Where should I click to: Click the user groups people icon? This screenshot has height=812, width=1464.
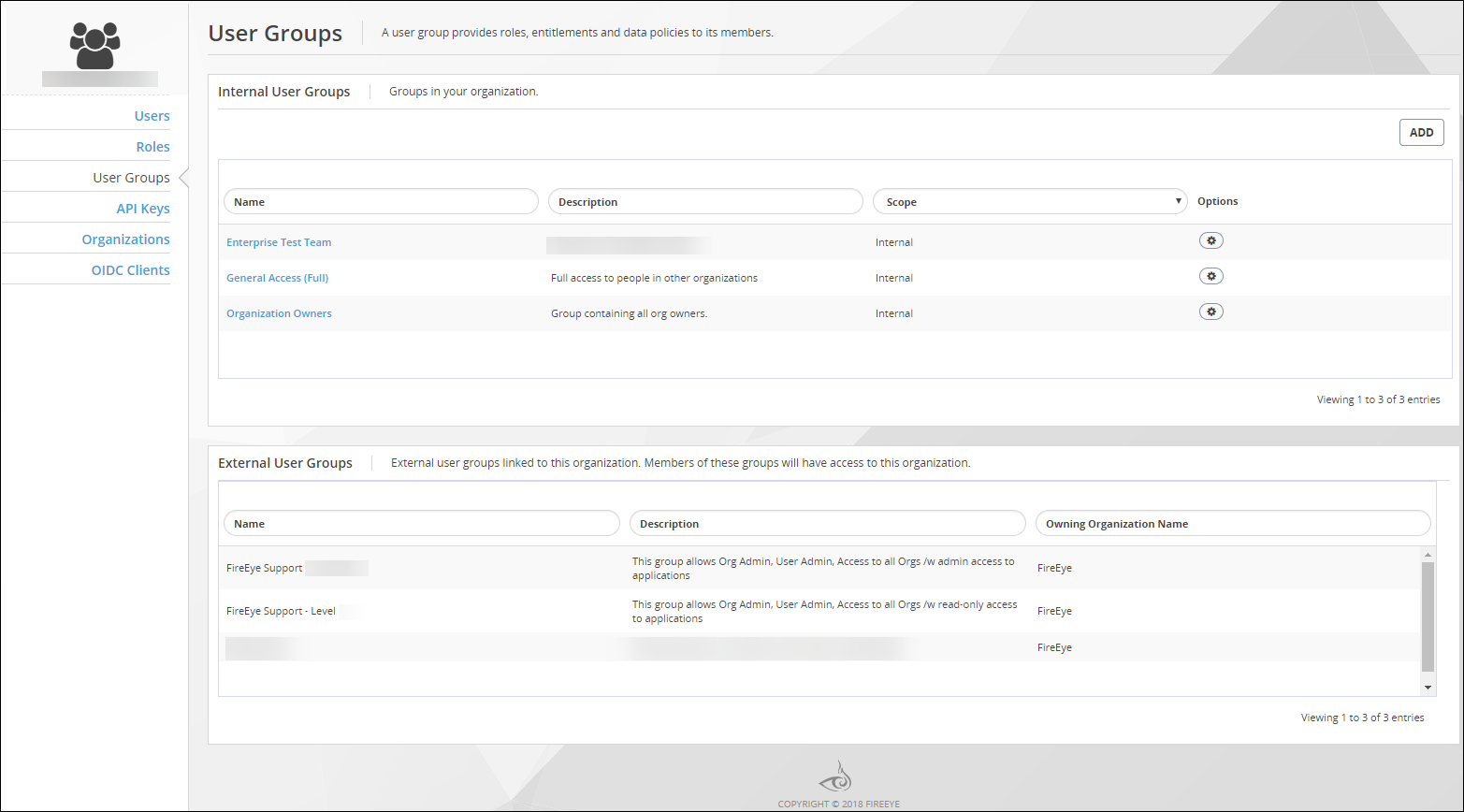tap(94, 46)
